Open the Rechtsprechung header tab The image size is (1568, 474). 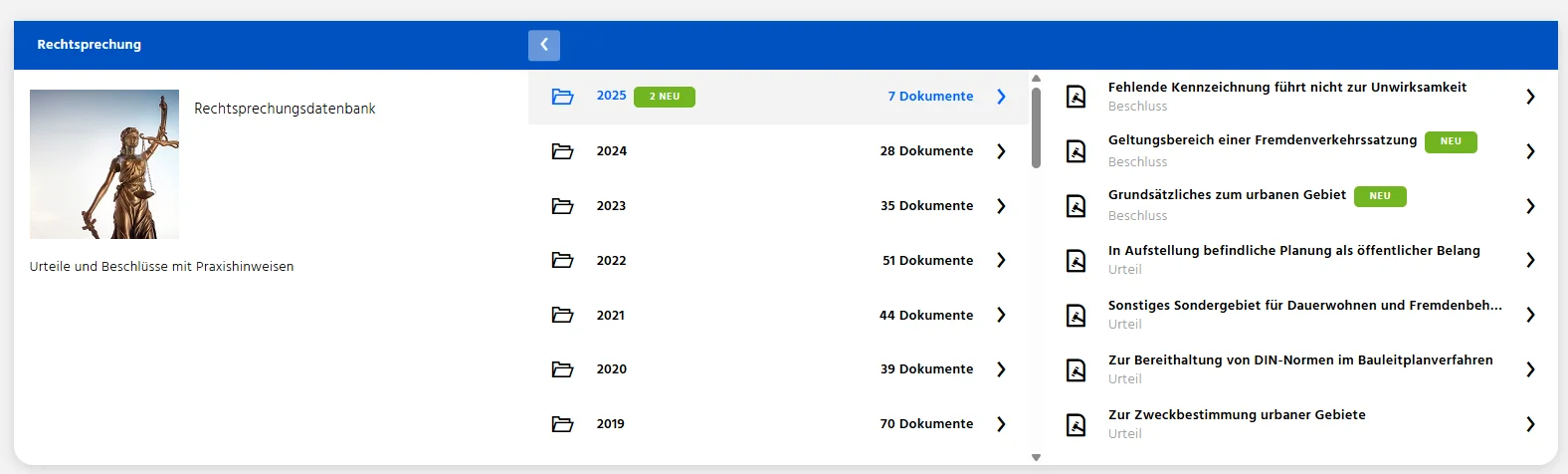pyautogui.click(x=90, y=45)
